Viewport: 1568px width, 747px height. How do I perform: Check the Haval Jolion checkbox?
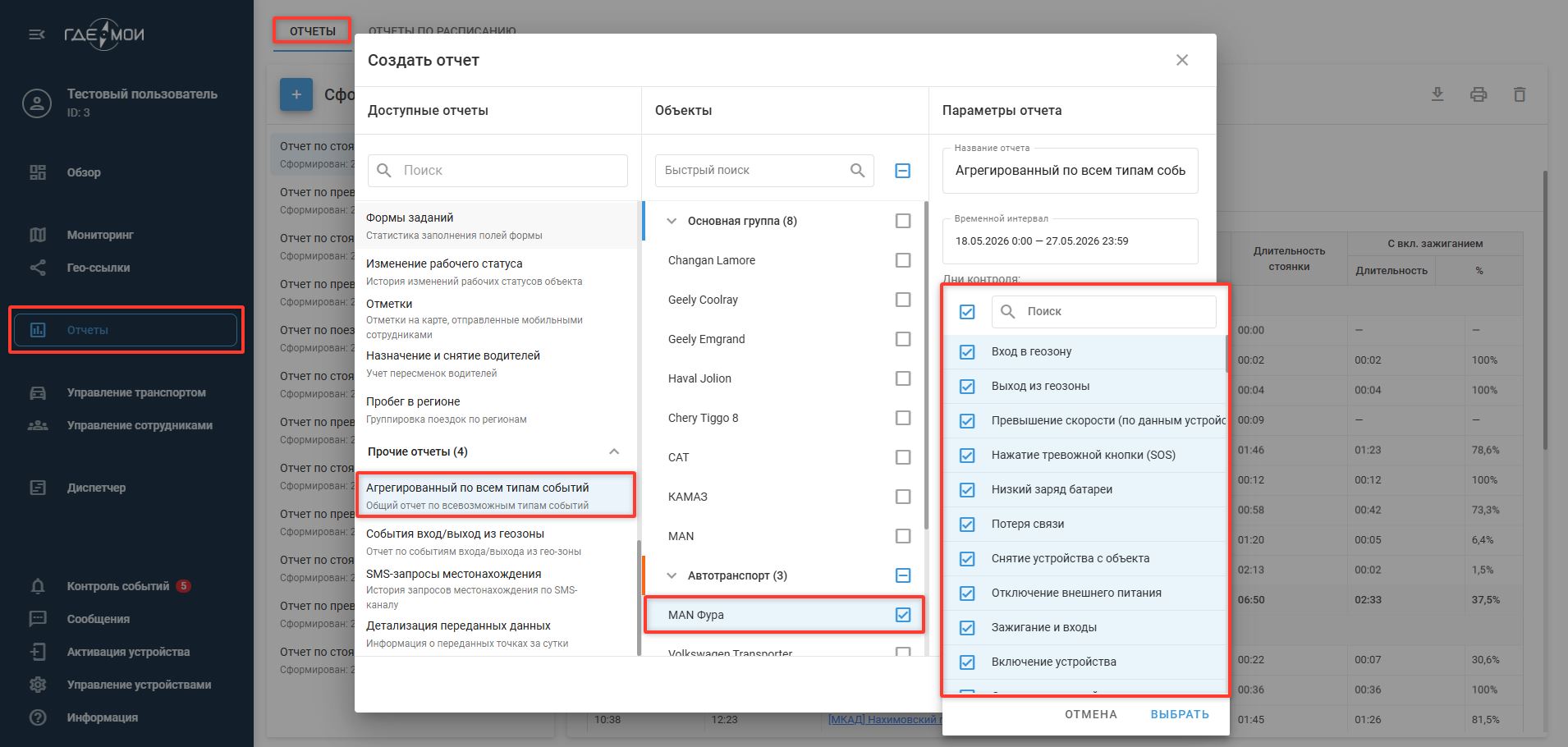click(x=903, y=378)
